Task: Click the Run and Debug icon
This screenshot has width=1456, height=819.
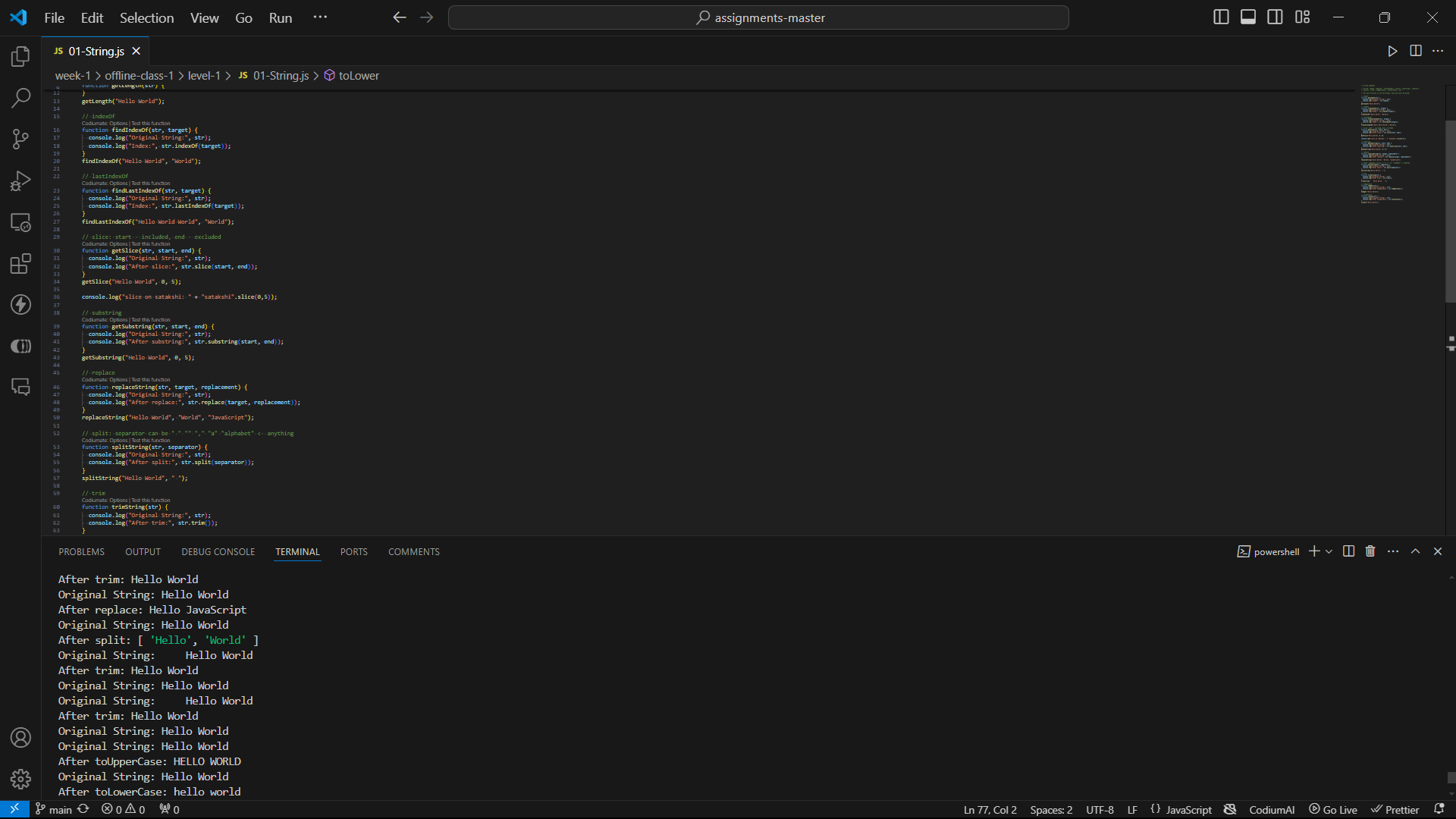Action: coord(22,181)
